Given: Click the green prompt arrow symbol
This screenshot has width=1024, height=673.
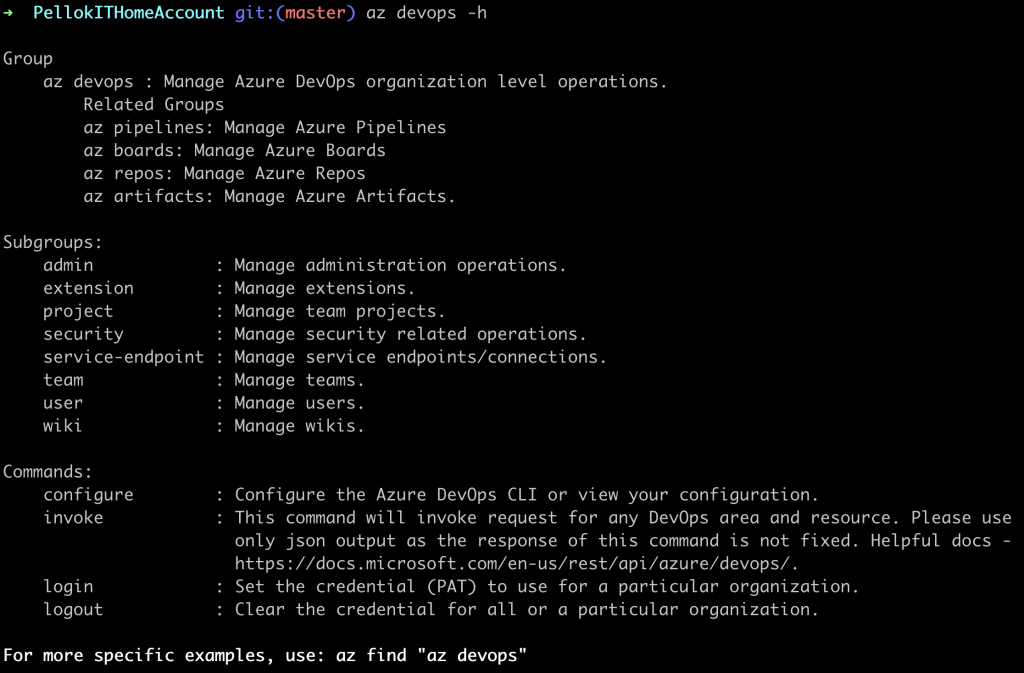Looking at the screenshot, I should coord(8,12).
